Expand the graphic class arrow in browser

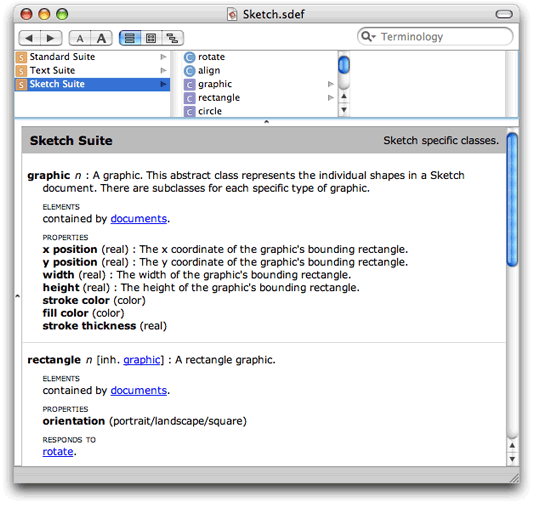point(330,84)
